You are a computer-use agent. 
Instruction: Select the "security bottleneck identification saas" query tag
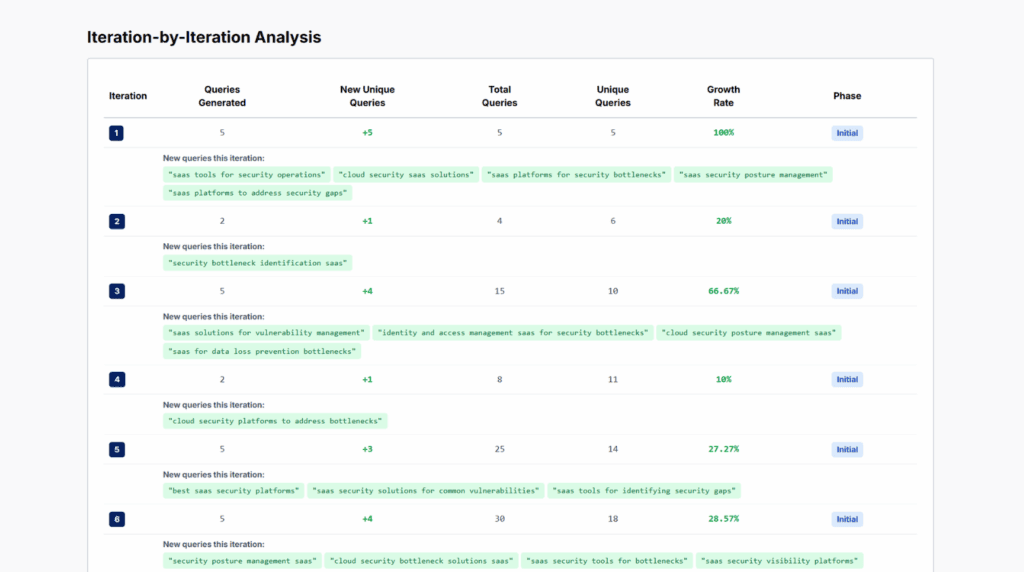tap(258, 263)
